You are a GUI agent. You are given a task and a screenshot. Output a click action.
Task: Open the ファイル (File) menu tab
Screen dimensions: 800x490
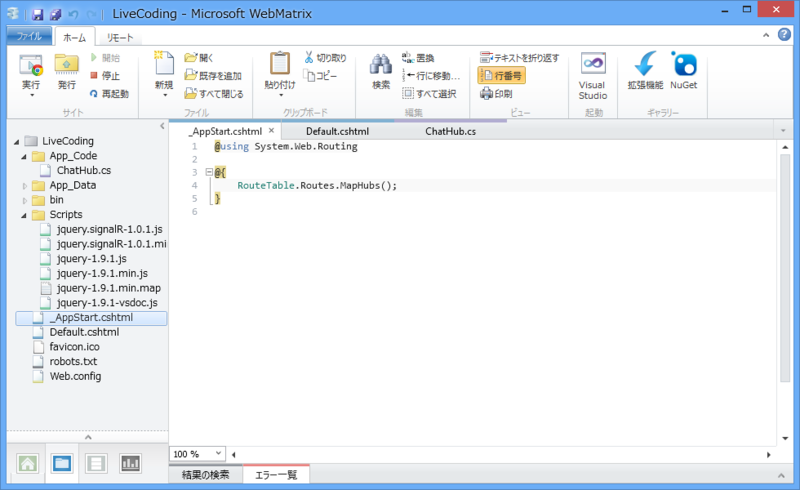29,36
